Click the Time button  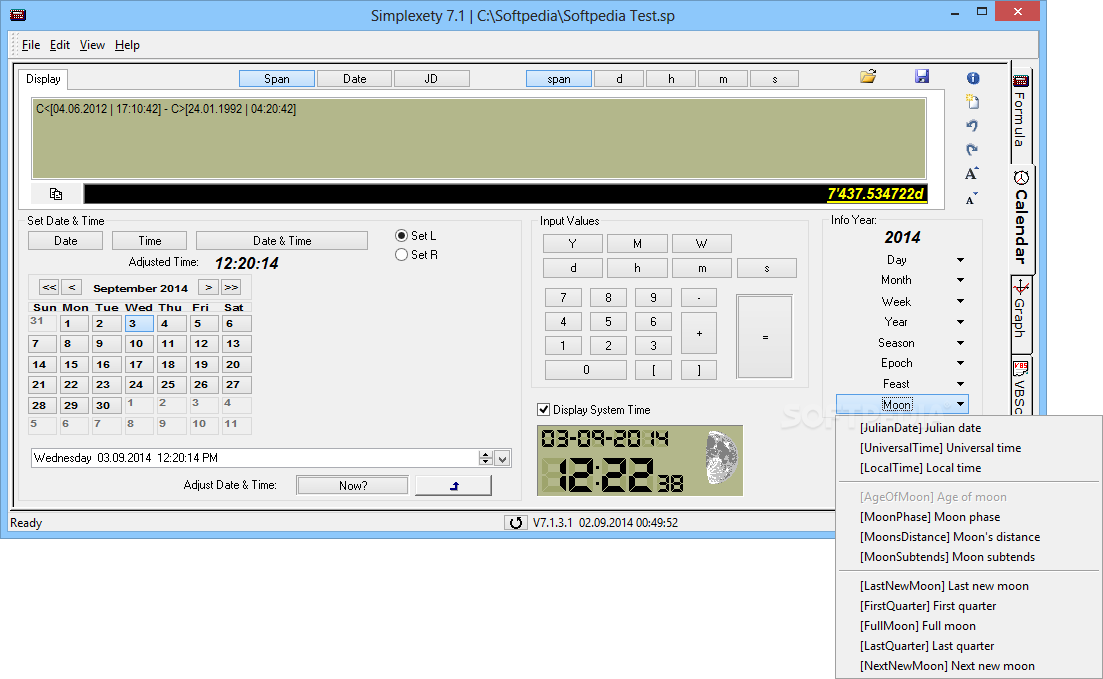tap(150, 241)
